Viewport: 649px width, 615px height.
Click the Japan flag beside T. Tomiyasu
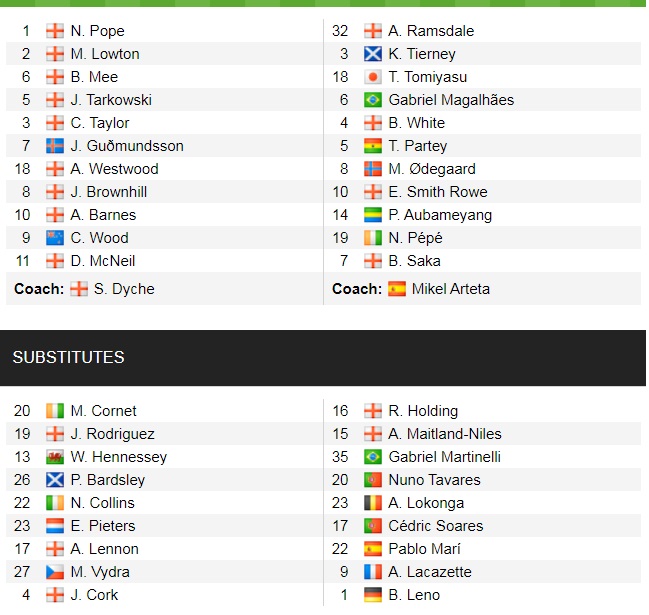(x=373, y=77)
